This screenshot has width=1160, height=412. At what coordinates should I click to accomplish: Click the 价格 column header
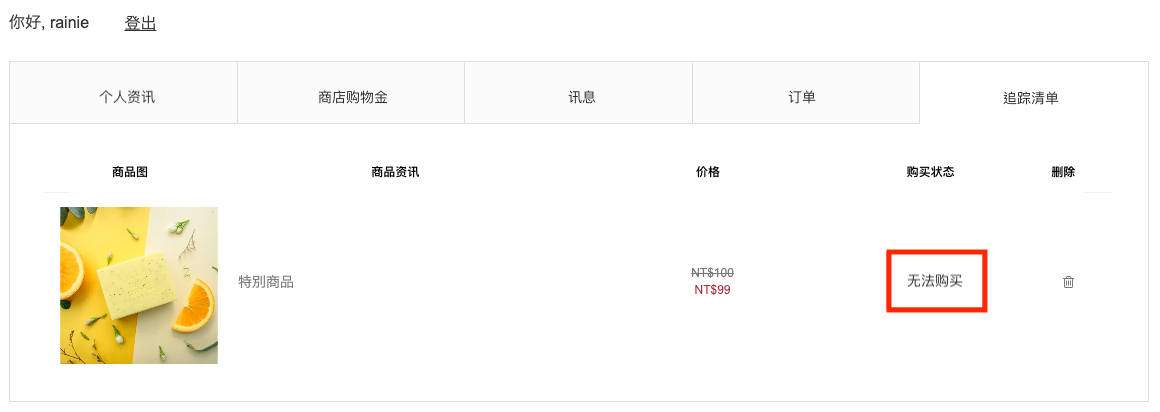tap(707, 172)
